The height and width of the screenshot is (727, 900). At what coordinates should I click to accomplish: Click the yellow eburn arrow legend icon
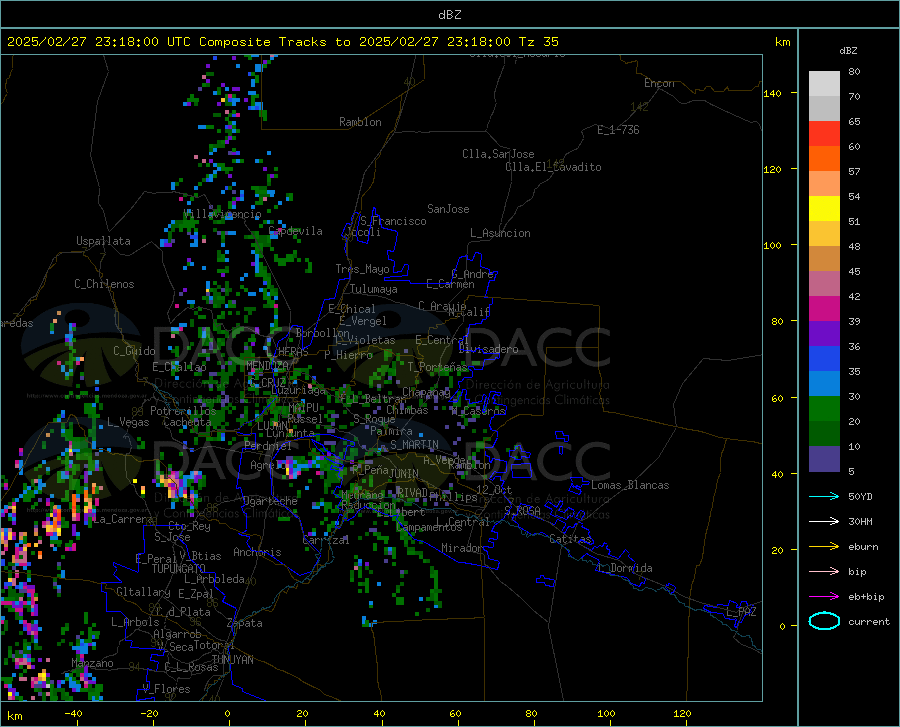coord(824,547)
